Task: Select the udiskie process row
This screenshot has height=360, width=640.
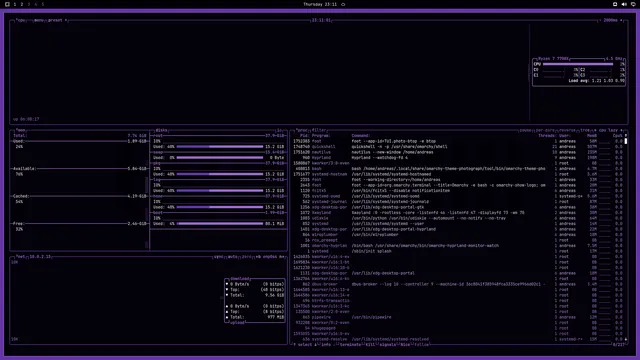Action: pyautogui.click(x=458, y=218)
